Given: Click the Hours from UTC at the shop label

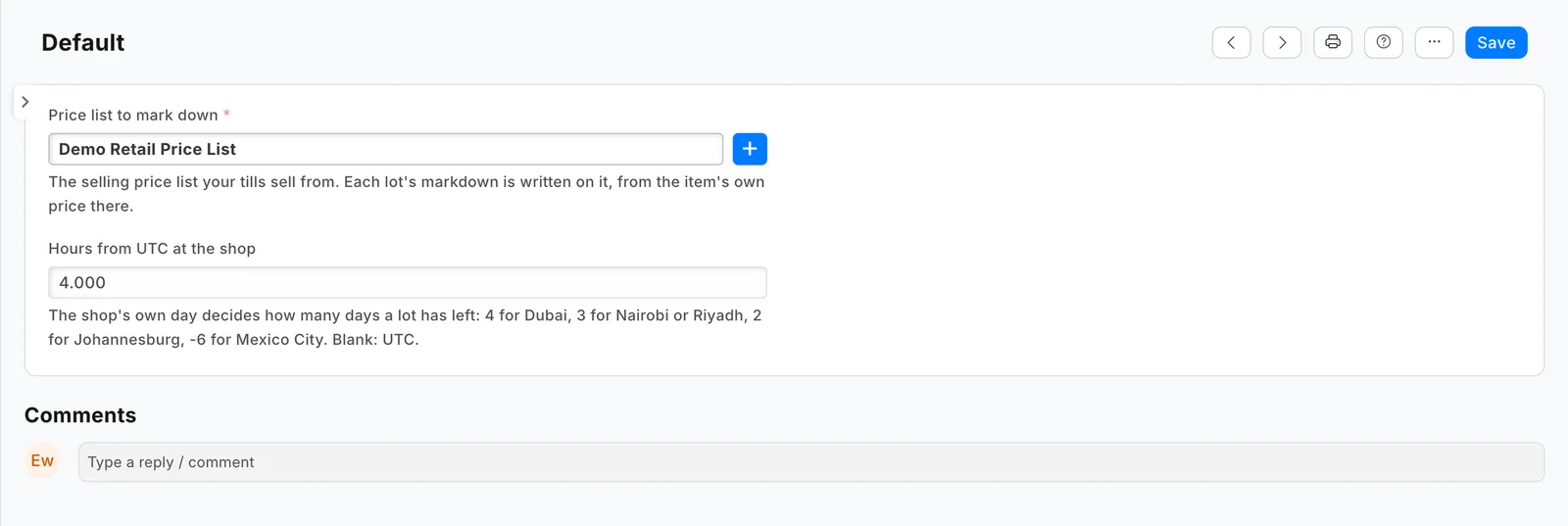Looking at the screenshot, I should [152, 249].
